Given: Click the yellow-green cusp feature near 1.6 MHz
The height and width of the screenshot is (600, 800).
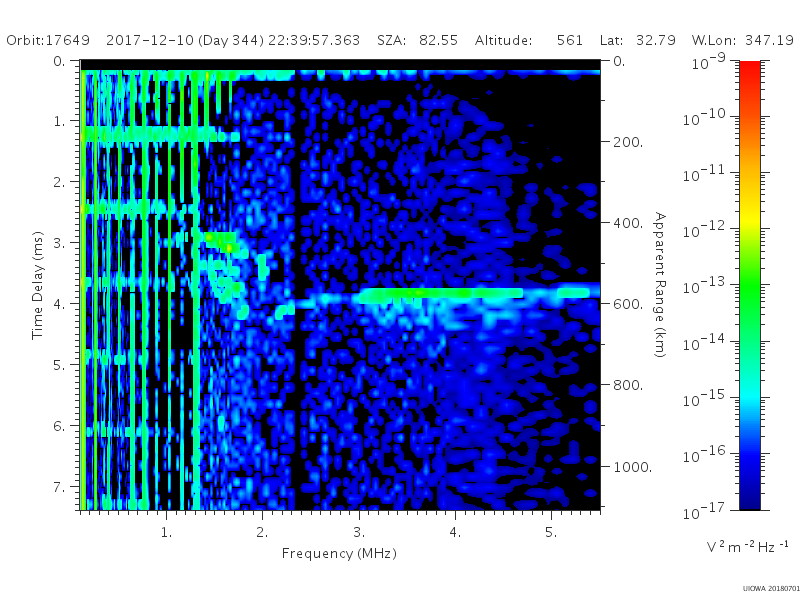Looking at the screenshot, I should coord(222,242).
